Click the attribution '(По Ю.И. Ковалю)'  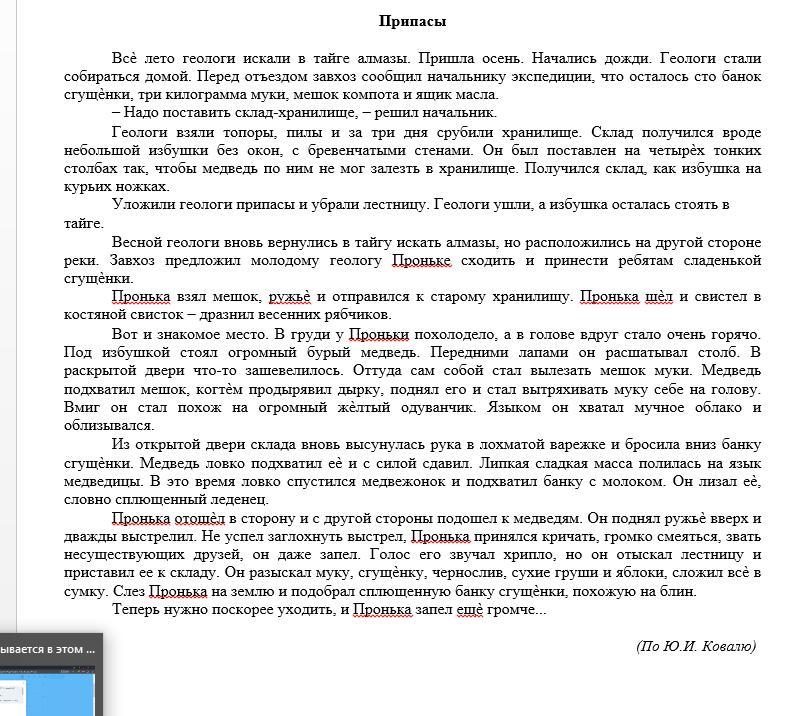pos(695,647)
